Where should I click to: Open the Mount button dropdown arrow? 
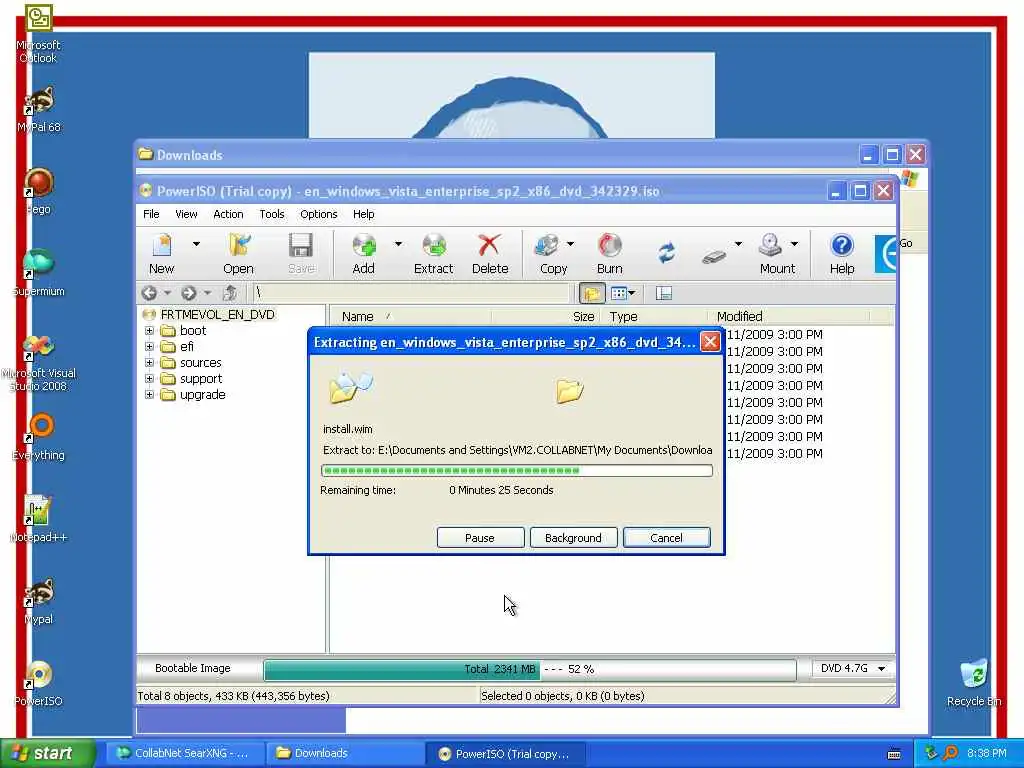pyautogui.click(x=794, y=244)
